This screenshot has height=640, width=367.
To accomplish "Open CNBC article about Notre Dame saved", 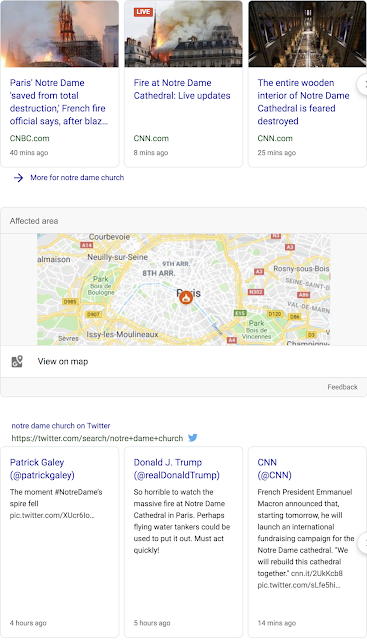I will click(59, 102).
